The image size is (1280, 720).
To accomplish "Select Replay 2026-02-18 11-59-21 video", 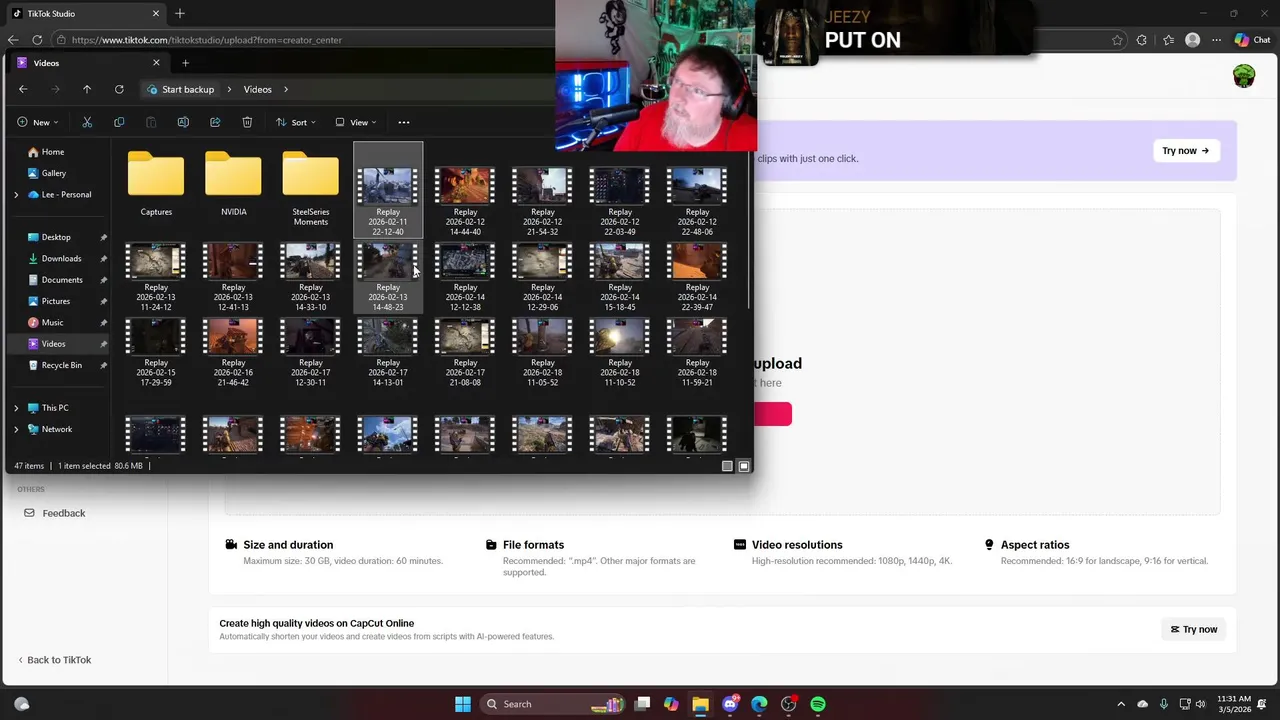I will tap(697, 352).
